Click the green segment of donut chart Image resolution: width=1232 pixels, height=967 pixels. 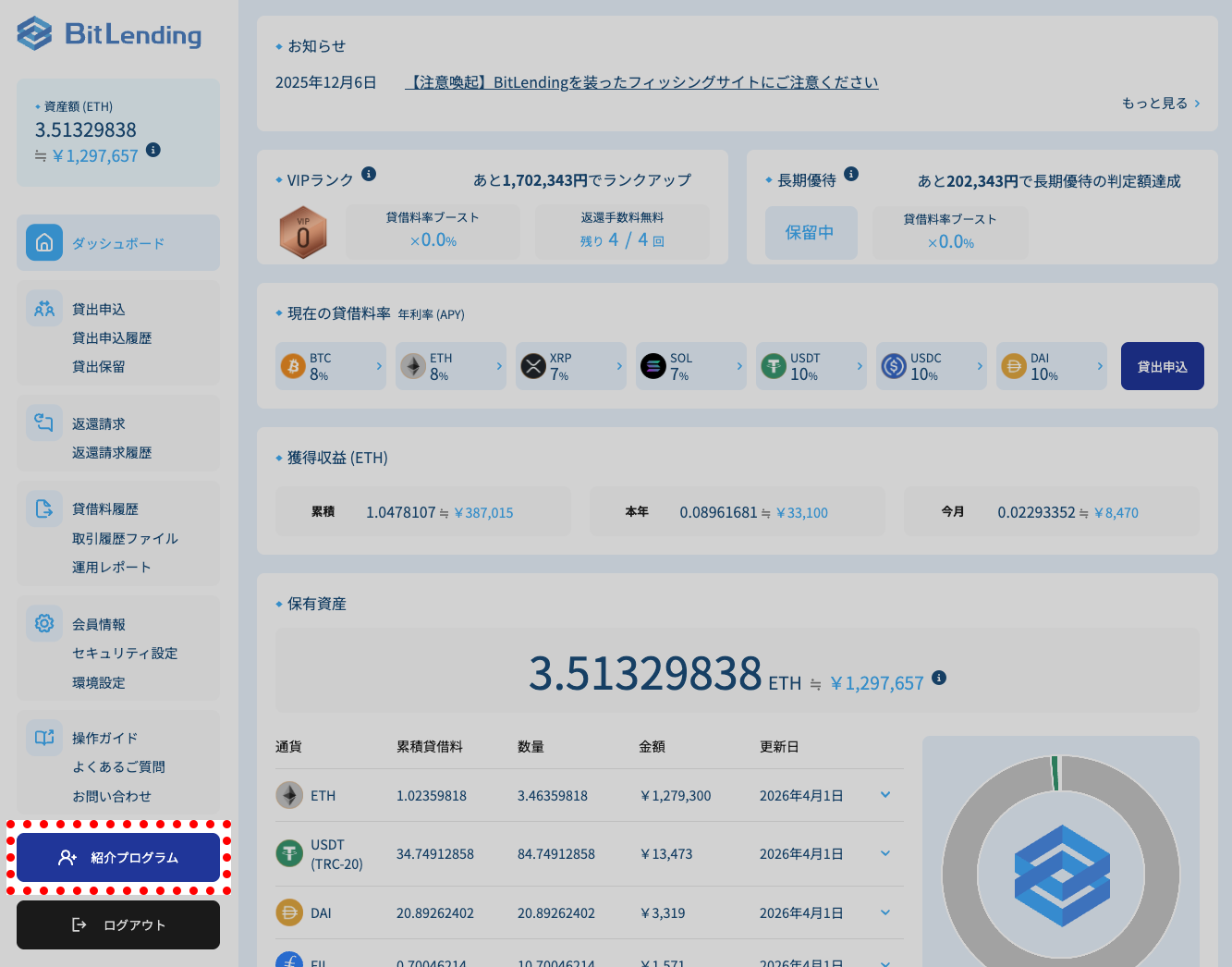pos(1055,774)
